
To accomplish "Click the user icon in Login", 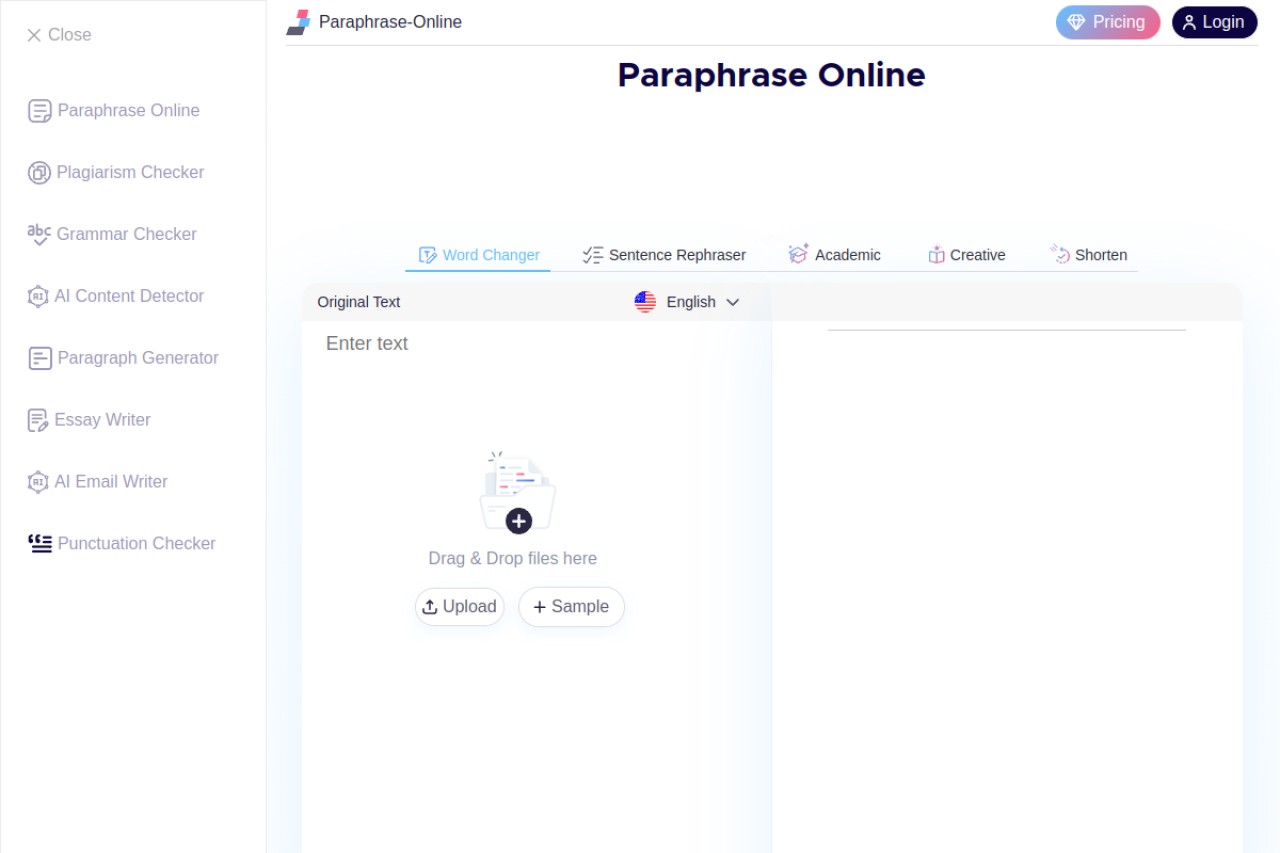I will click(x=1189, y=22).
